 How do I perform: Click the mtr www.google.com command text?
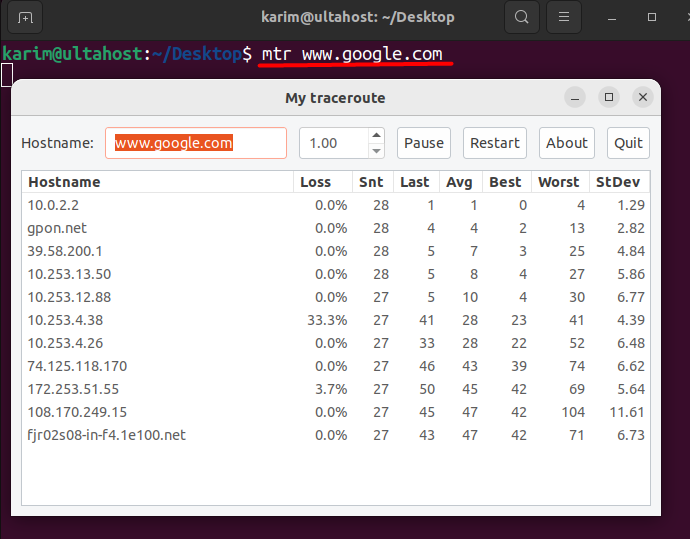coord(352,54)
